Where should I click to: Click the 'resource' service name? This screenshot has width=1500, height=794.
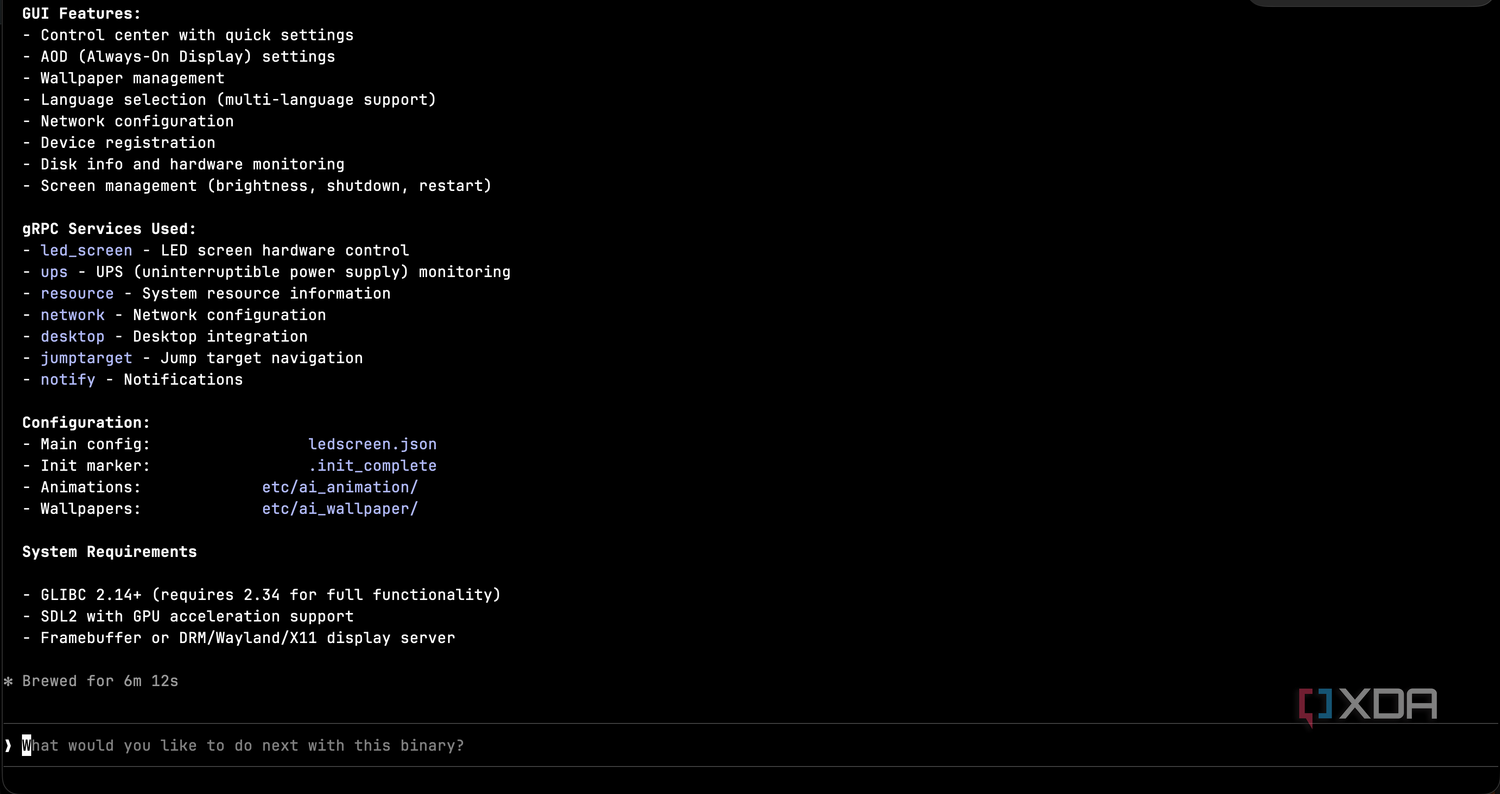point(77,293)
